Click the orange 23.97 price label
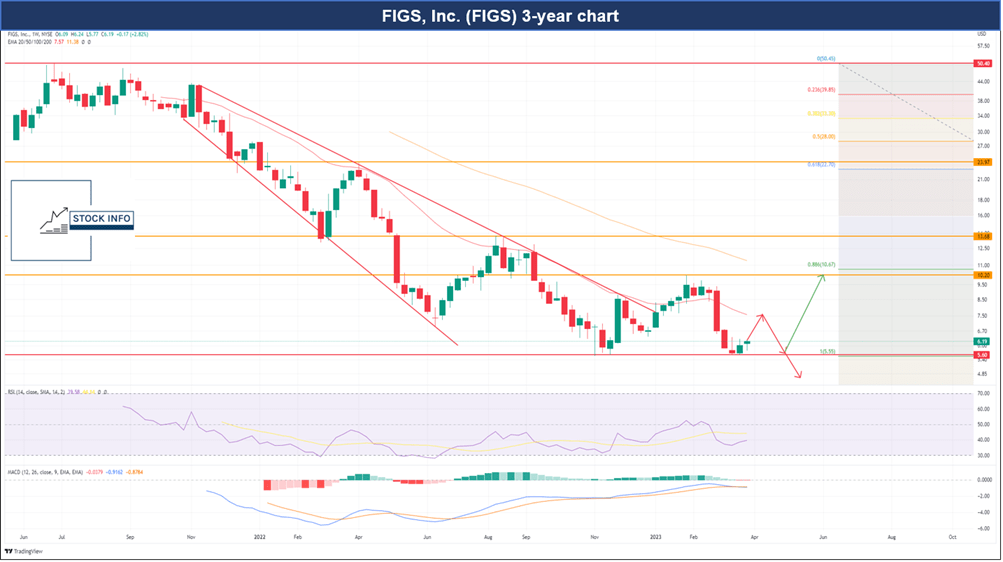Viewport: 1003px width, 562px height. click(983, 162)
